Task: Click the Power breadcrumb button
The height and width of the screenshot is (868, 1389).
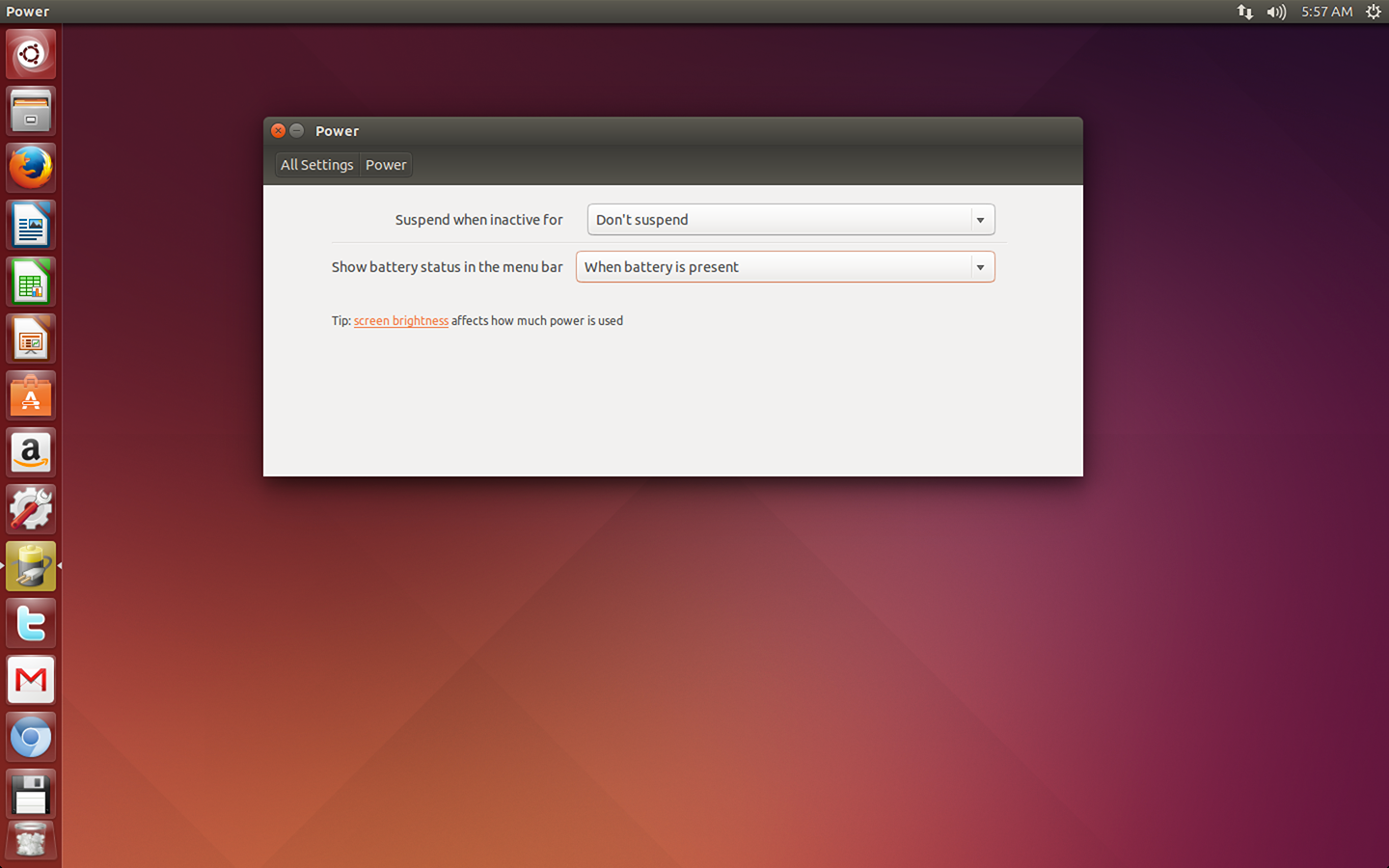Action: point(386,165)
